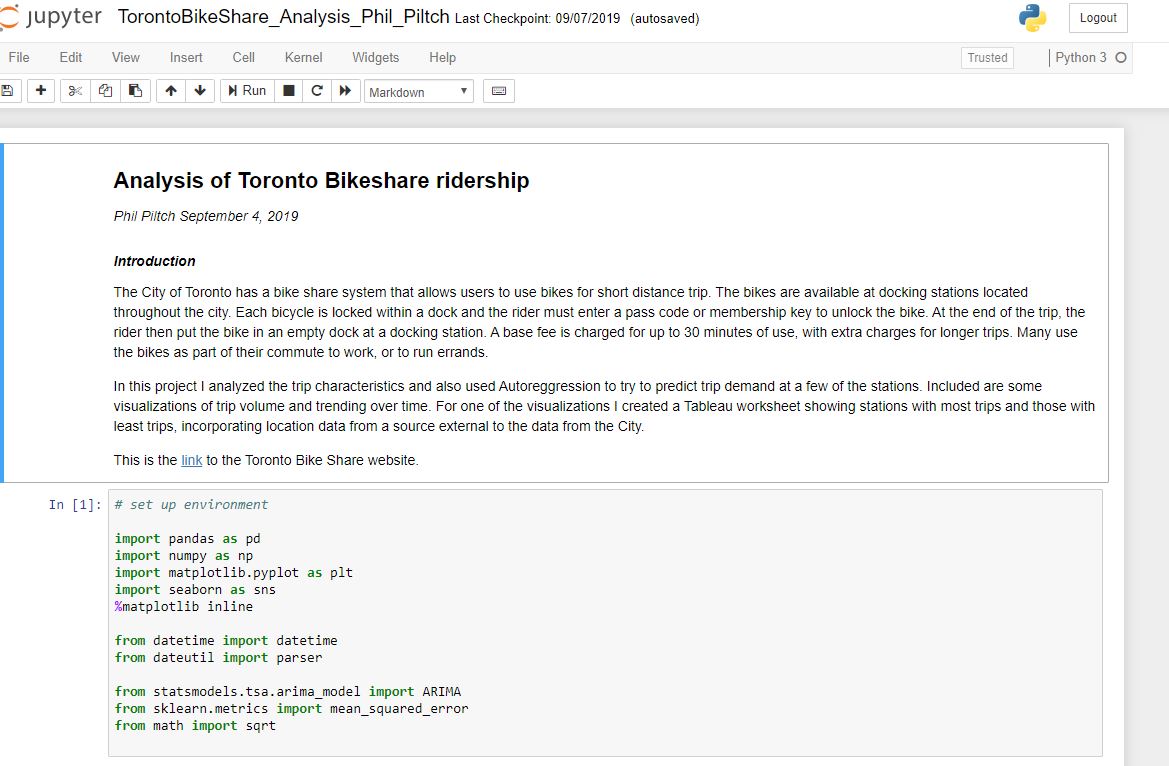
Task: Cut the selected cell with scissors icon
Action: pyautogui.click(x=73, y=91)
